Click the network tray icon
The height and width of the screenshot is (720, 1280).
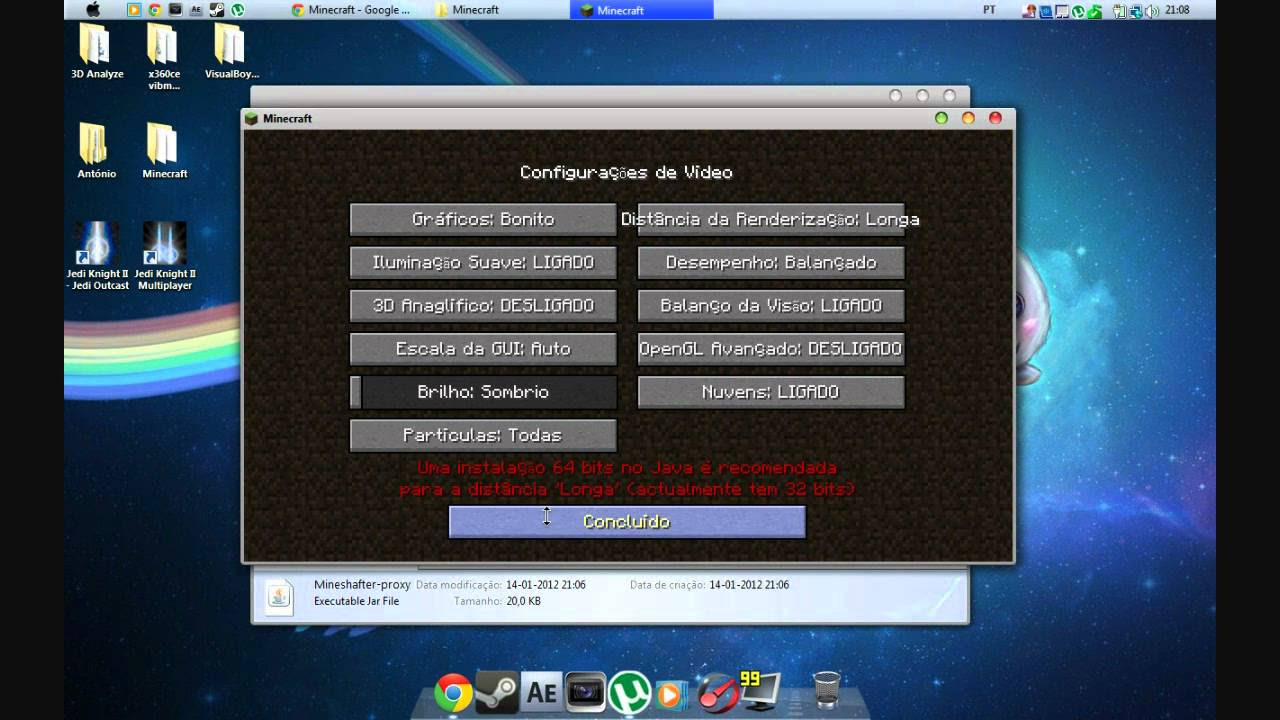coord(1136,10)
